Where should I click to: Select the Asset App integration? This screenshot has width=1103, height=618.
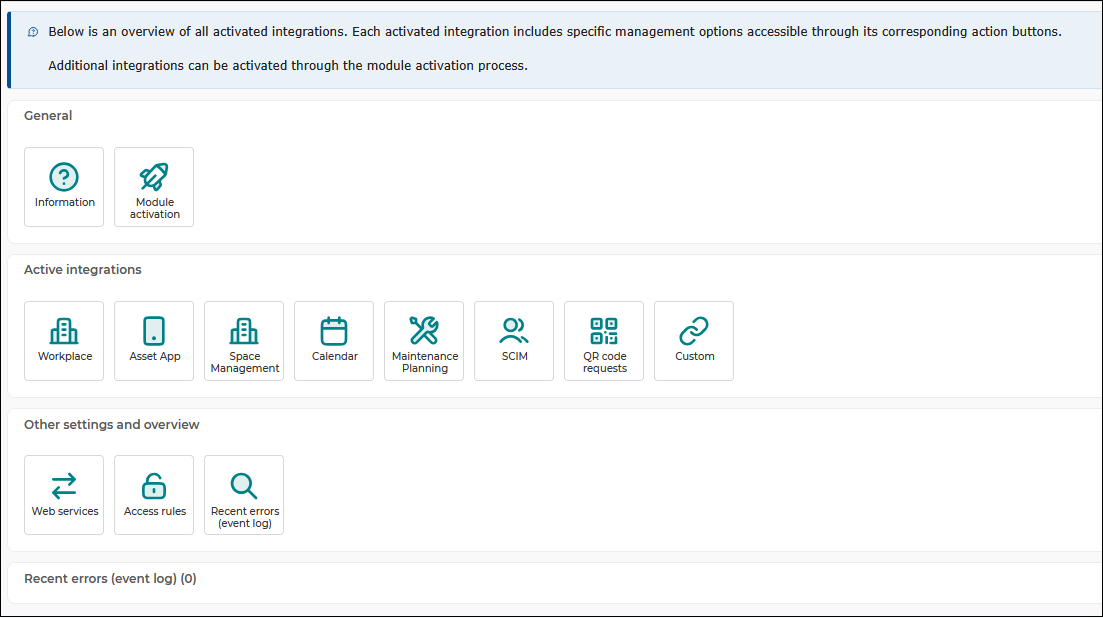pyautogui.click(x=154, y=341)
